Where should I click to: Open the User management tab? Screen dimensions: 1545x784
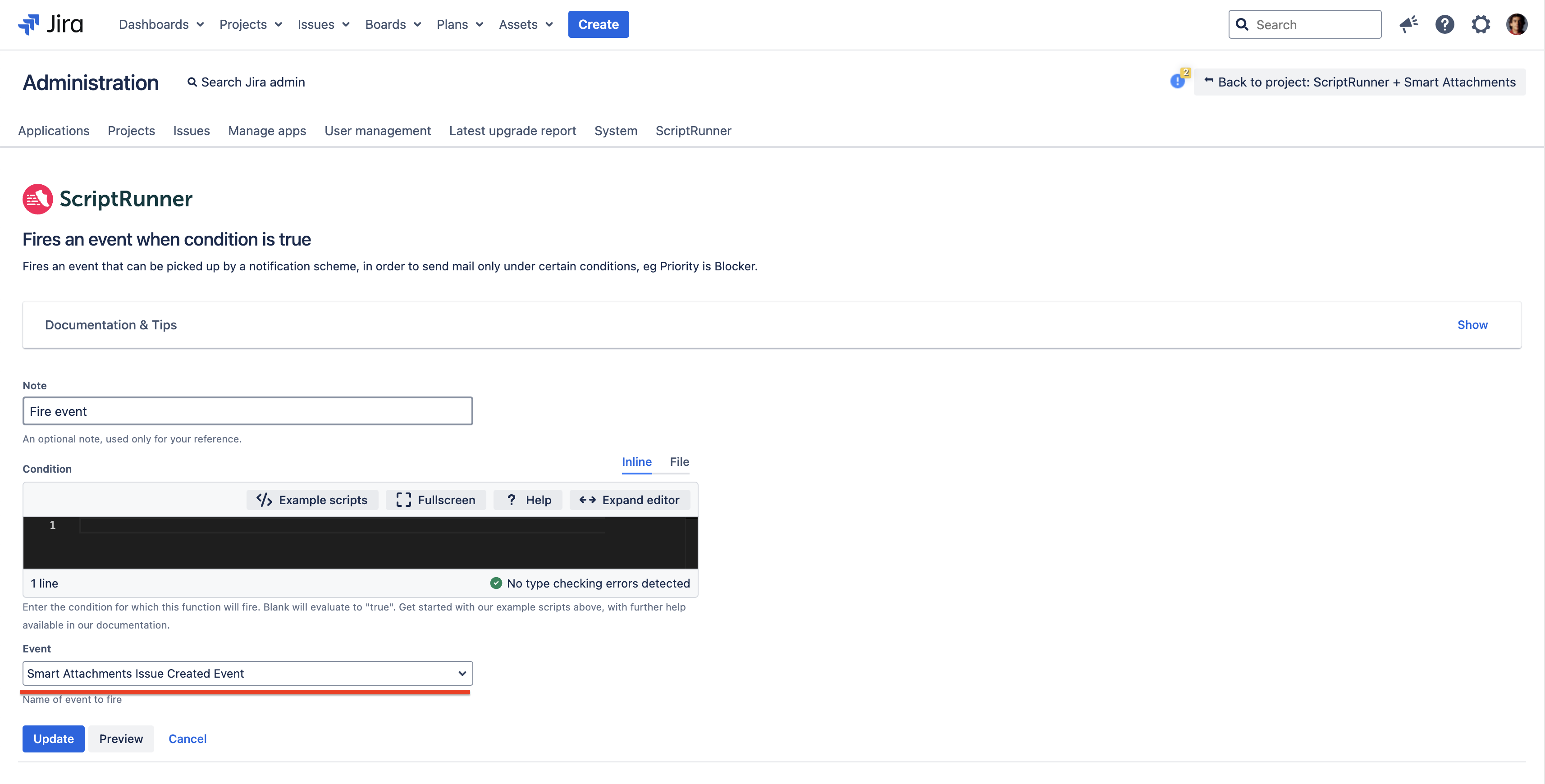[x=378, y=131]
